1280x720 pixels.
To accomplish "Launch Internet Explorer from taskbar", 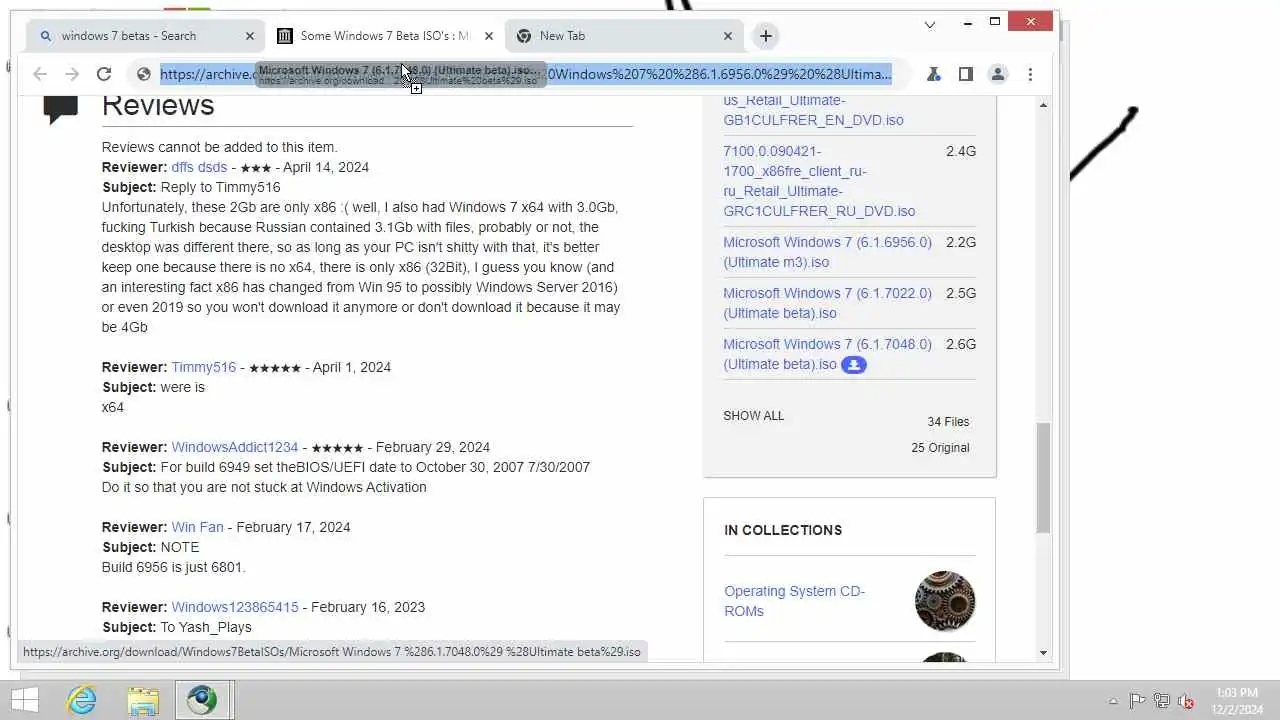I will point(82,700).
